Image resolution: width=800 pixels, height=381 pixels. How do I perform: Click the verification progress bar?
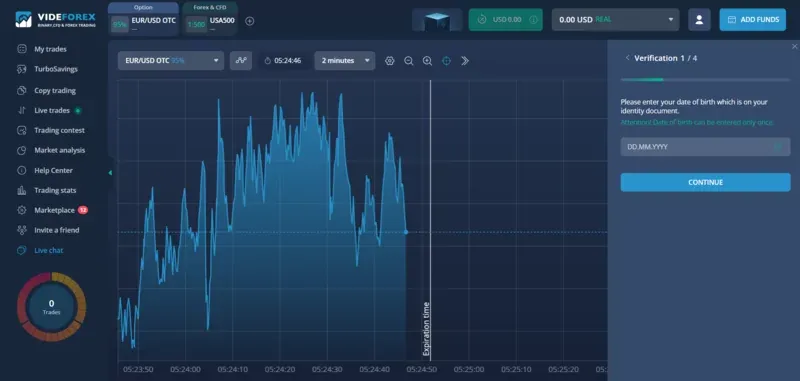(x=705, y=80)
